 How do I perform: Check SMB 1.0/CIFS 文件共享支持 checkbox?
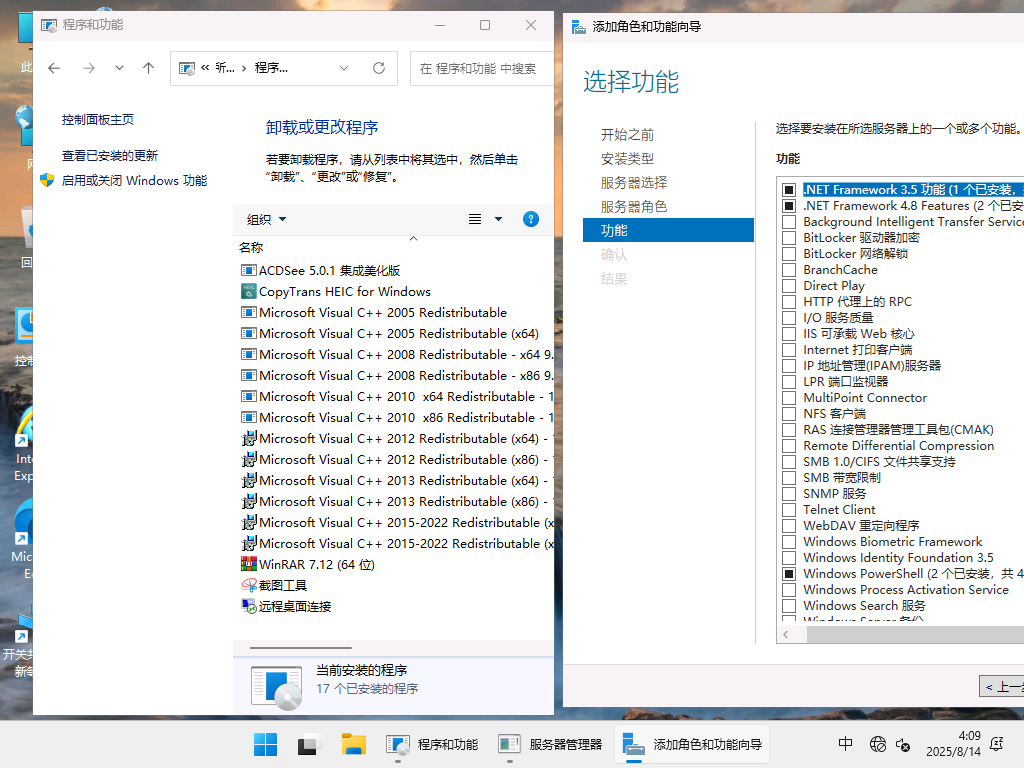789,462
